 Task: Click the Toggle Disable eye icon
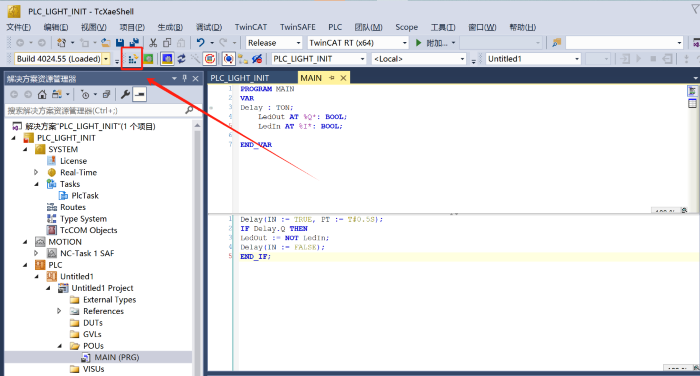[257, 58]
